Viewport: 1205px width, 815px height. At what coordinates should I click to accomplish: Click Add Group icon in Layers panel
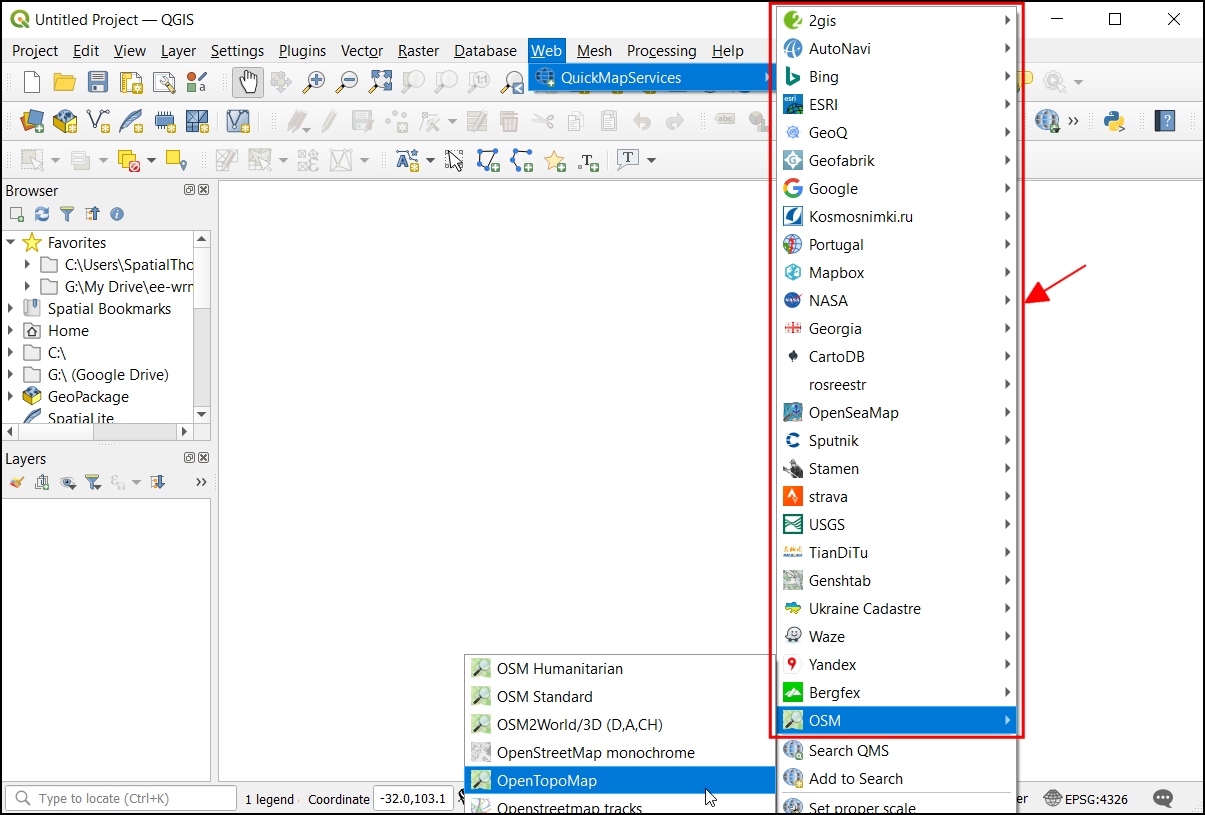click(x=42, y=482)
